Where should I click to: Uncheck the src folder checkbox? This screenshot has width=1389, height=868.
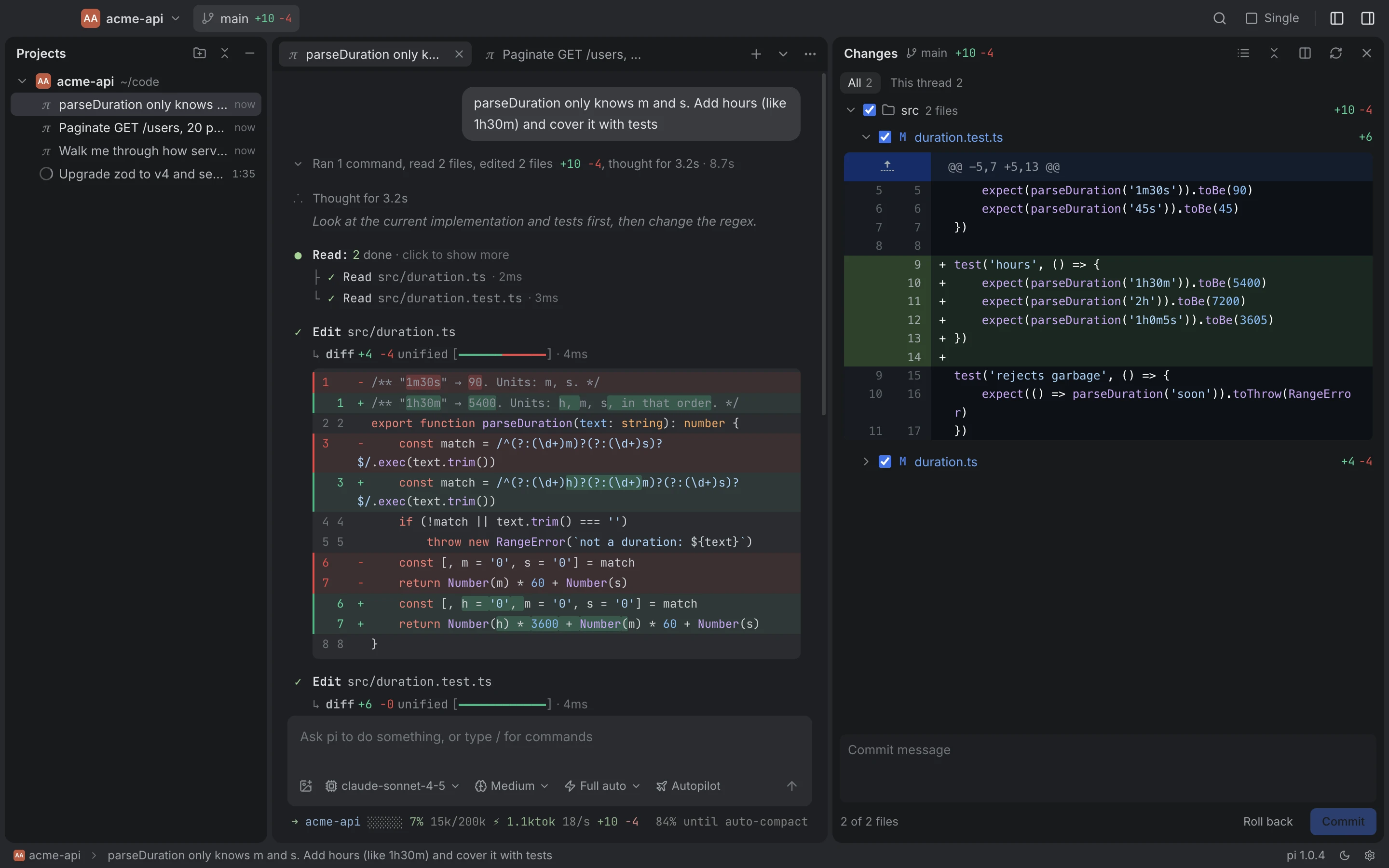tap(870, 110)
